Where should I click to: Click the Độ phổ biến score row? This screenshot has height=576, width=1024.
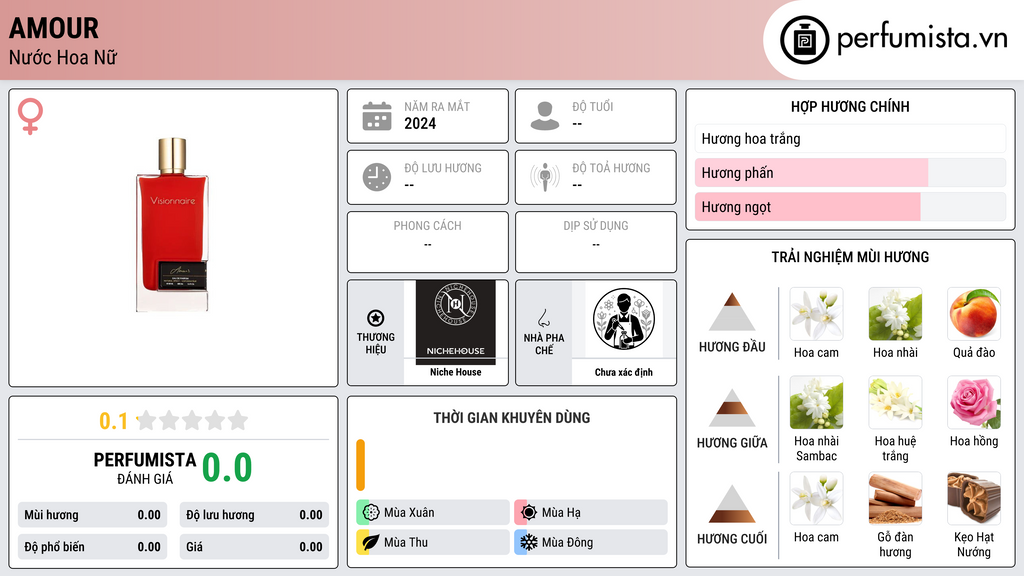click(x=93, y=547)
